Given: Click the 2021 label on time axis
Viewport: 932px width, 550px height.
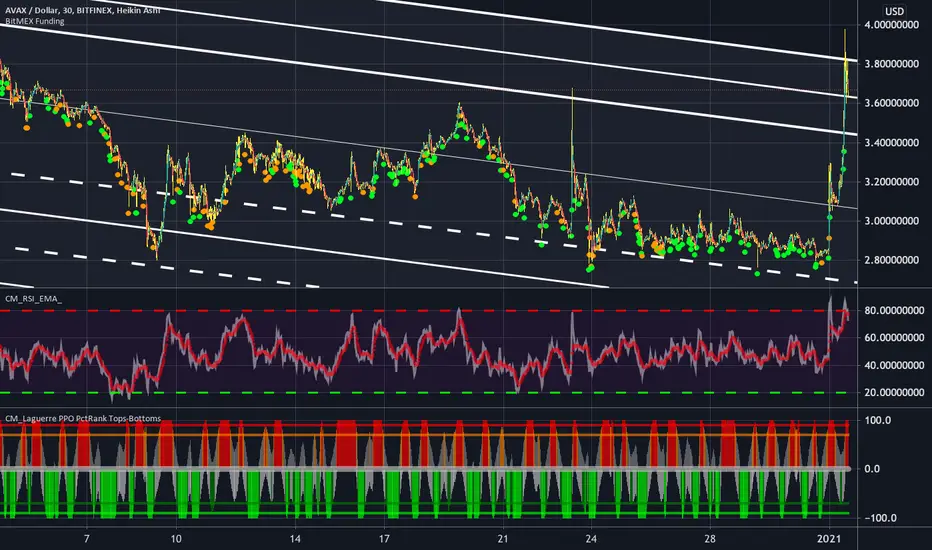Looking at the screenshot, I should (x=829, y=539).
